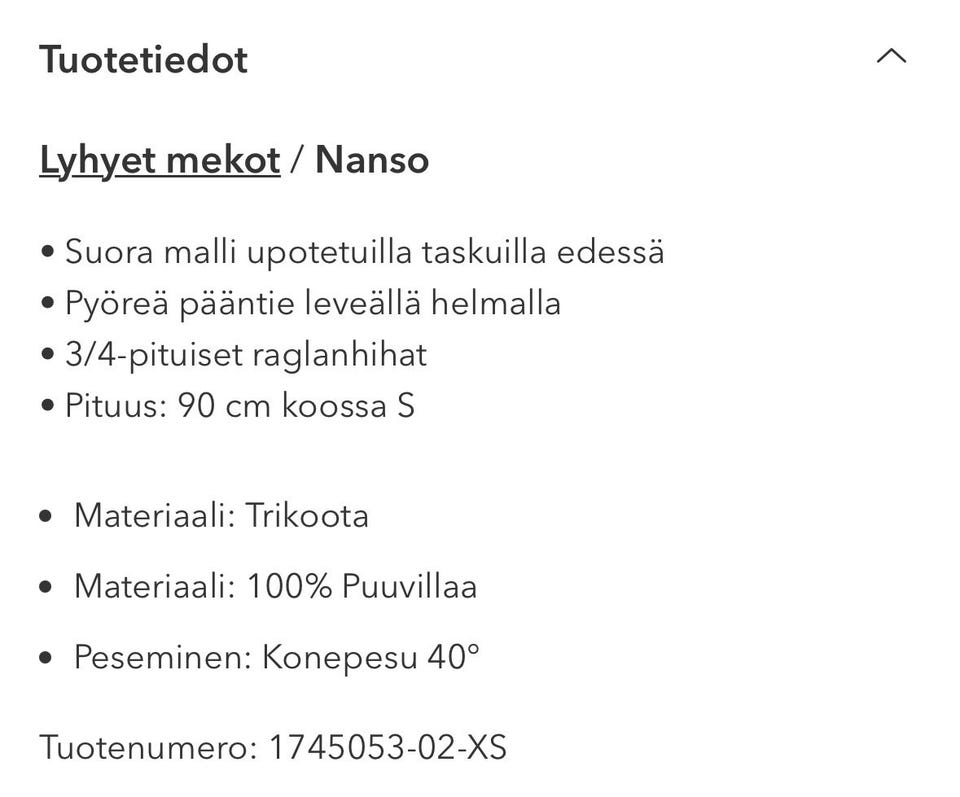Collapse the Tuotetiedot section with the chevron

[x=891, y=57]
